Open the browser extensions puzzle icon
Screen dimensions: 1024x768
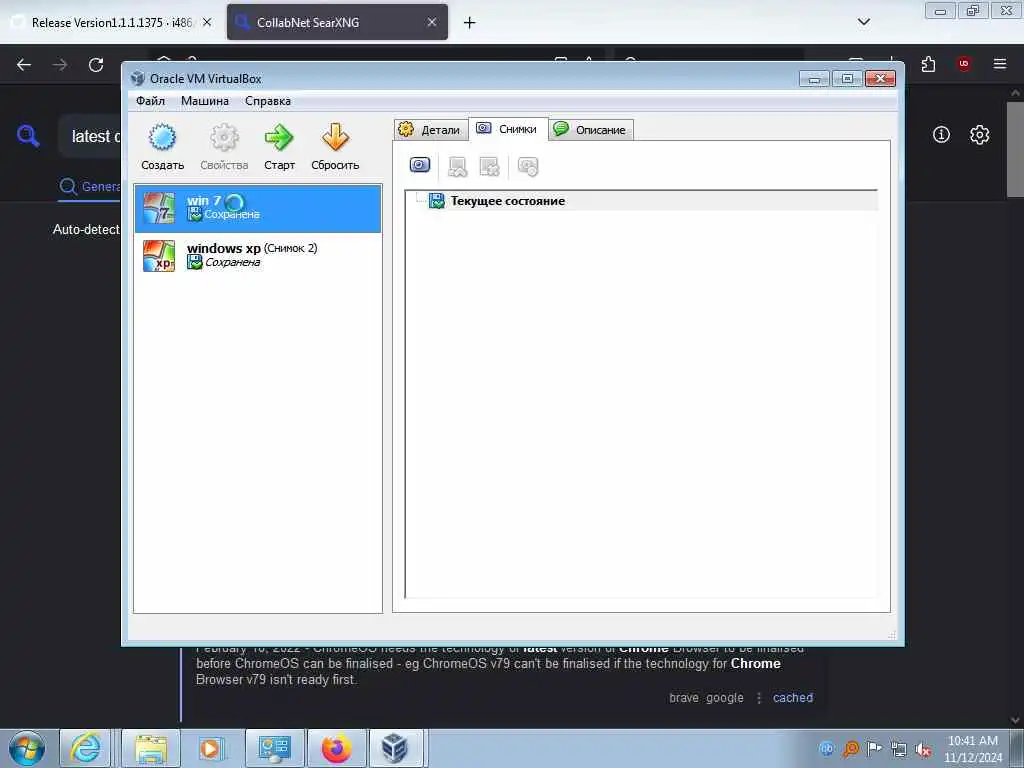tap(928, 64)
